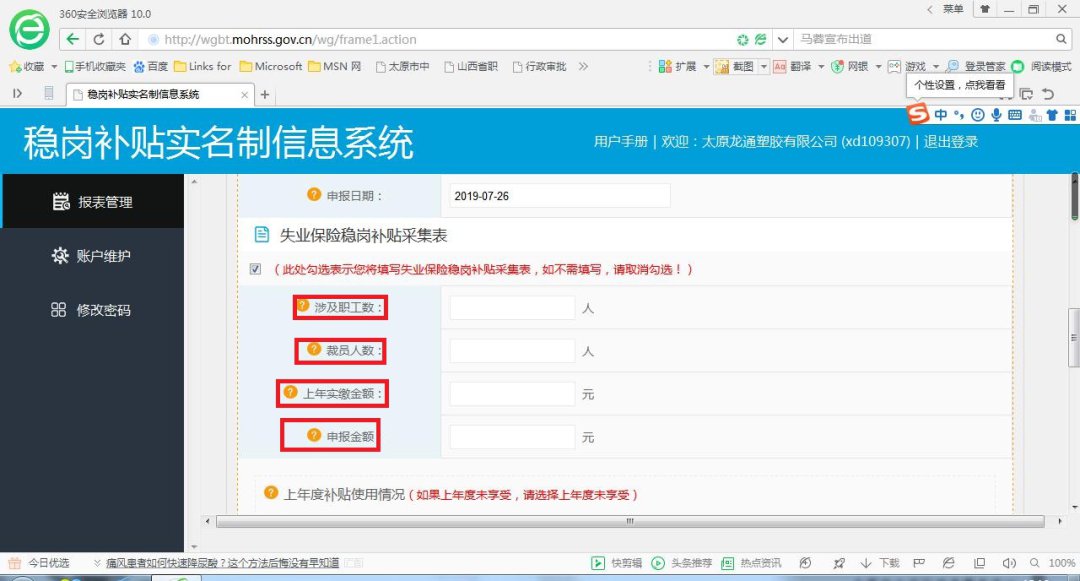Expand the 收藏 favorites dropdown
This screenshot has width=1080, height=581.
click(x=54, y=67)
